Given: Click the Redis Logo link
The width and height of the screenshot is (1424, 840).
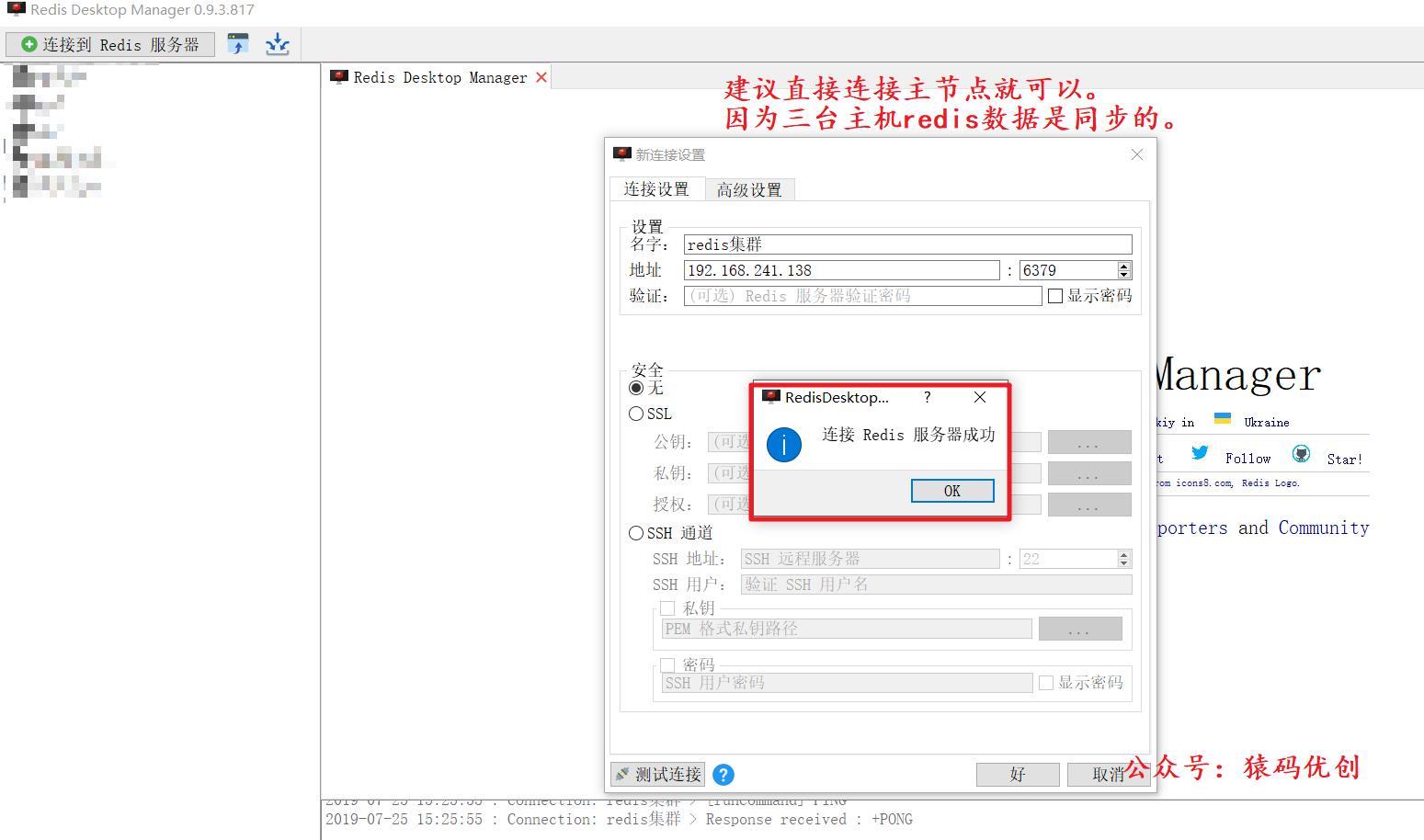Looking at the screenshot, I should [x=1270, y=482].
